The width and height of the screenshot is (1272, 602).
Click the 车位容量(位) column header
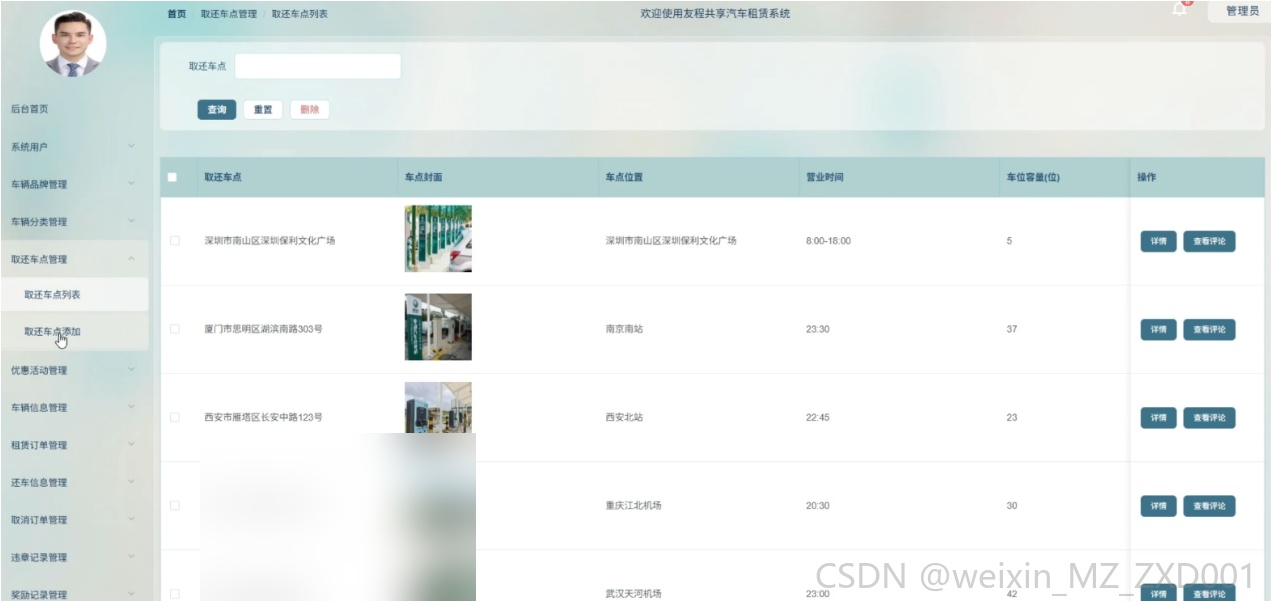tap(1033, 177)
